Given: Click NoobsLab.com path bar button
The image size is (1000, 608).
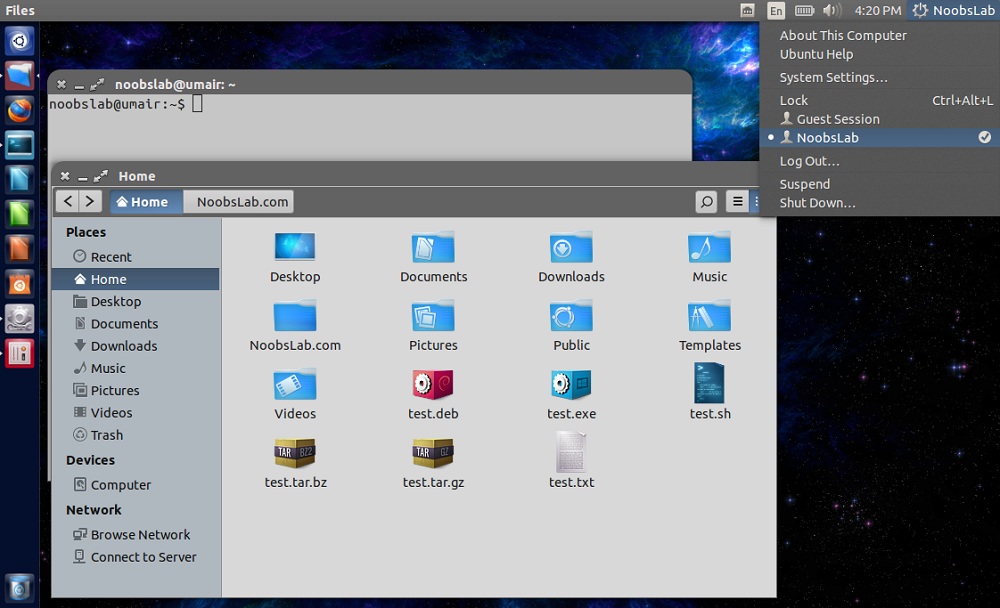Looking at the screenshot, I should (242, 202).
